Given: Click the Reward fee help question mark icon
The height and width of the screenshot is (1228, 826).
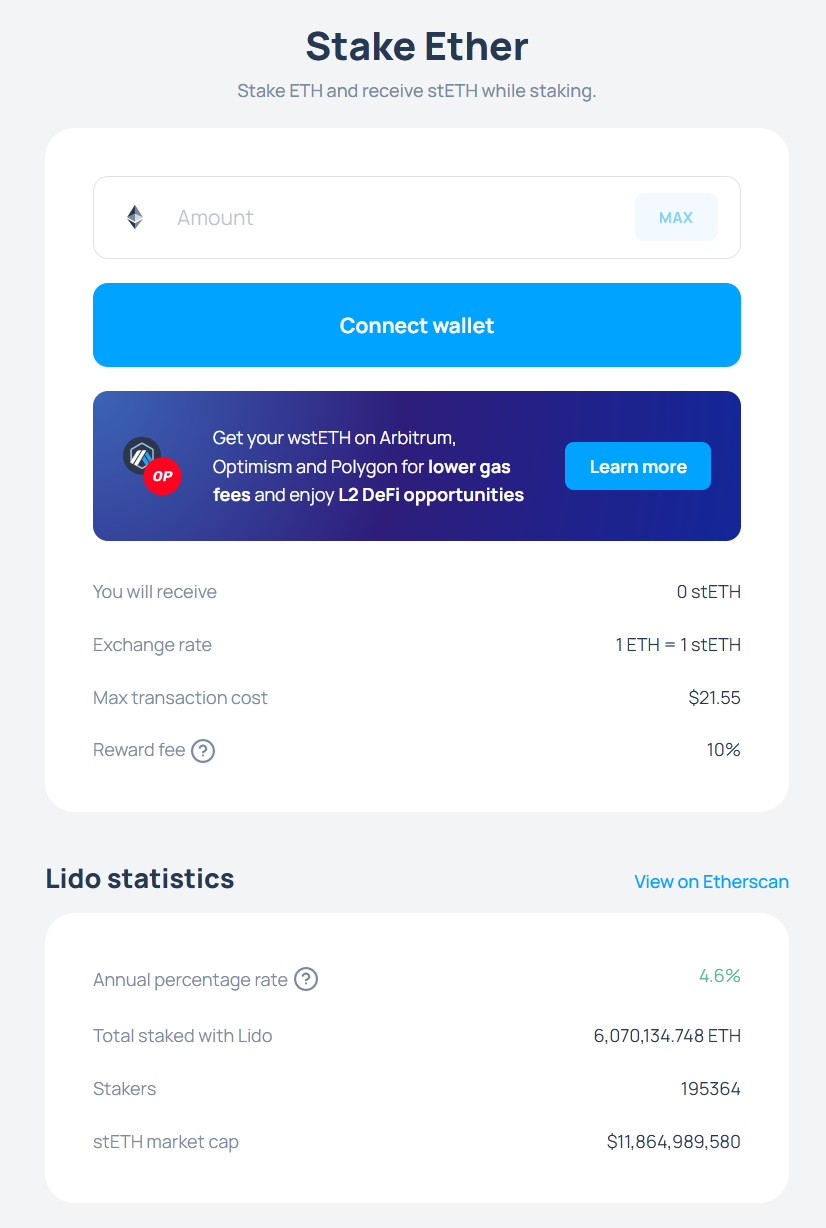Looking at the screenshot, I should pos(203,750).
